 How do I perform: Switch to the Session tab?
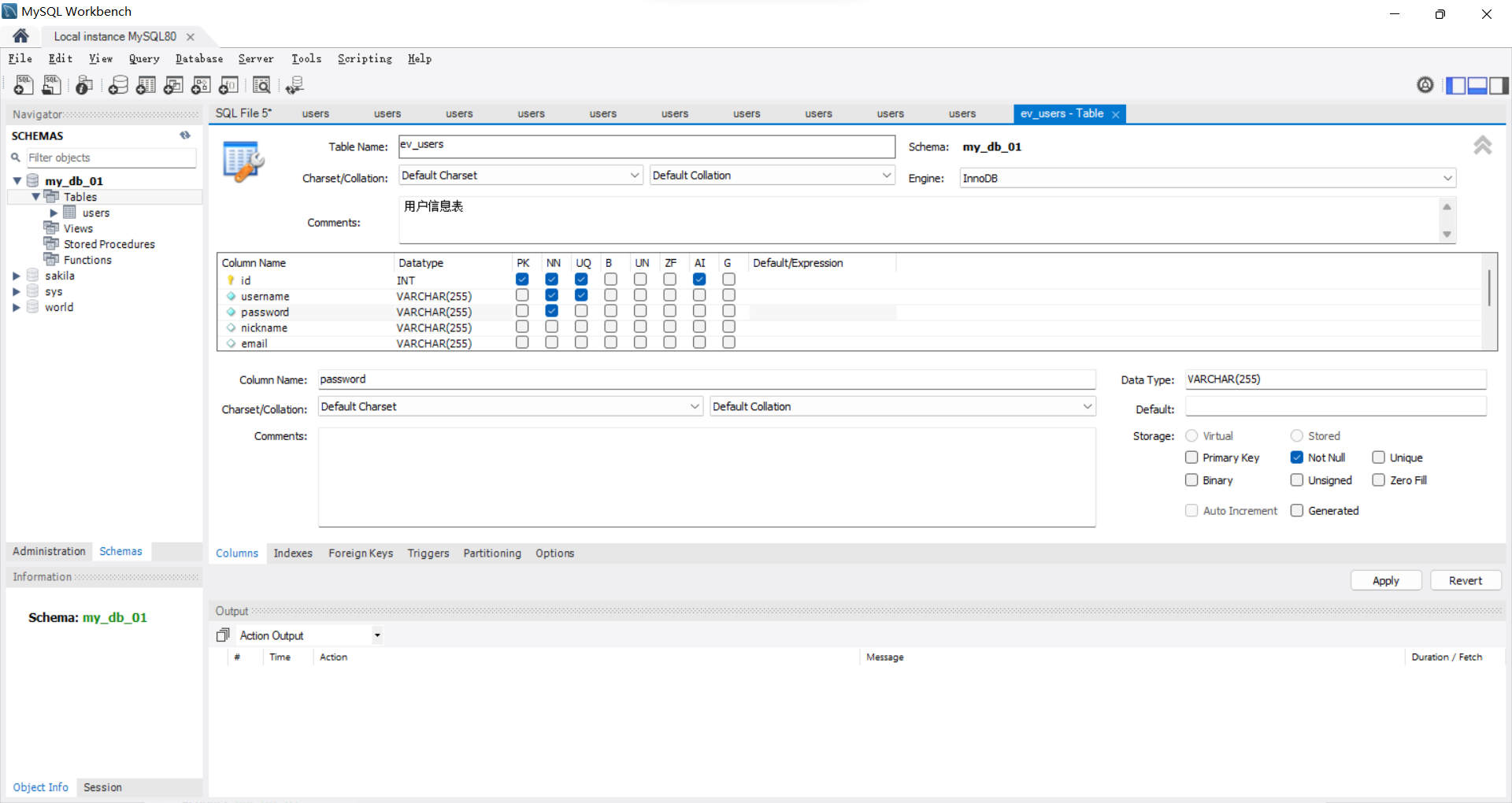(x=102, y=787)
